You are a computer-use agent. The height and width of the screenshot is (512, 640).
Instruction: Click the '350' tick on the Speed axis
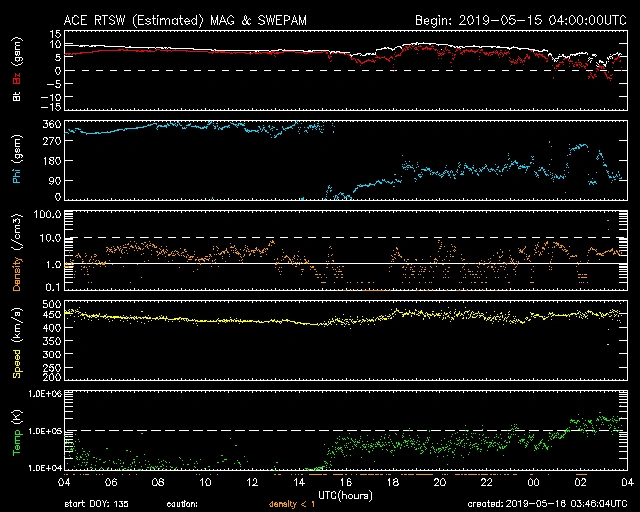(52, 341)
